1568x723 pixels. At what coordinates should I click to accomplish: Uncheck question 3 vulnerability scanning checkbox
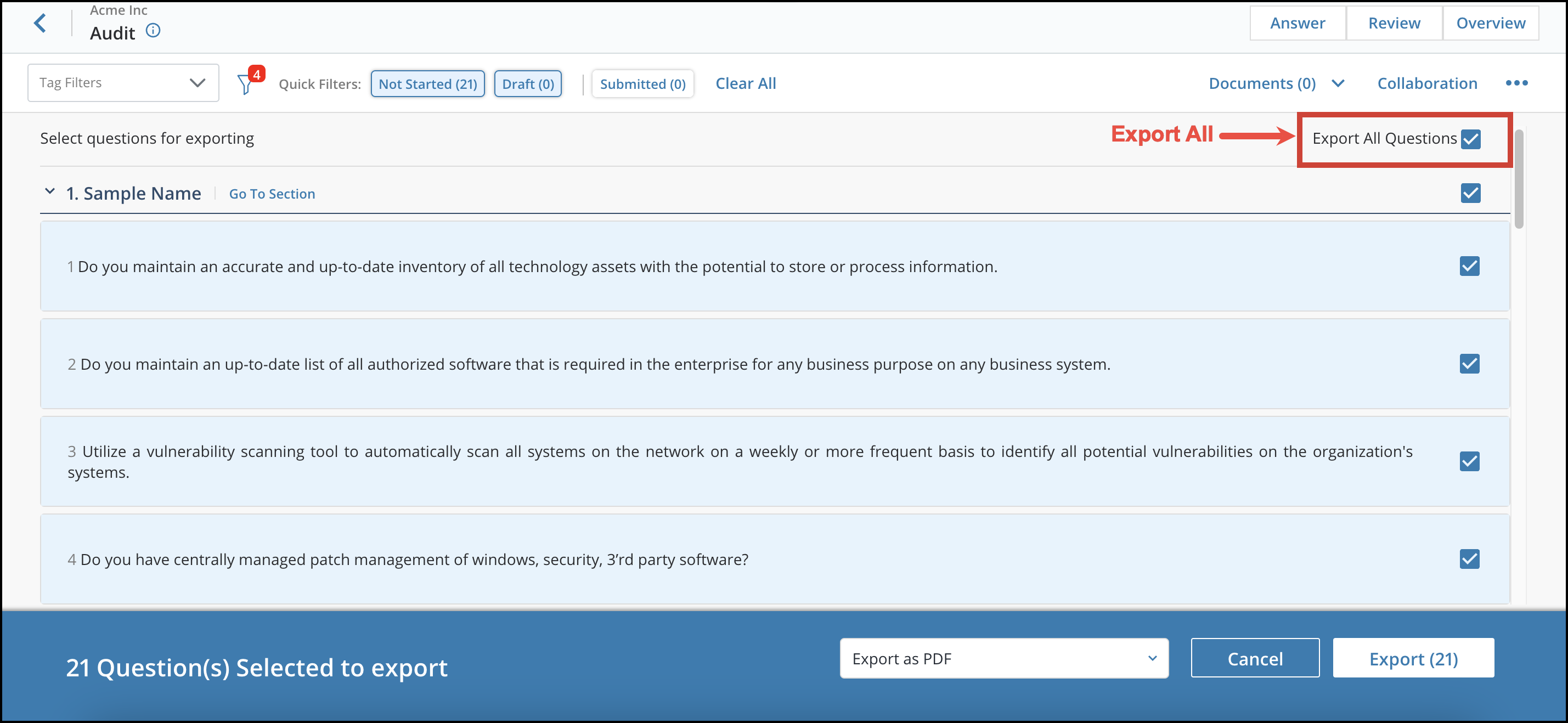point(1469,461)
